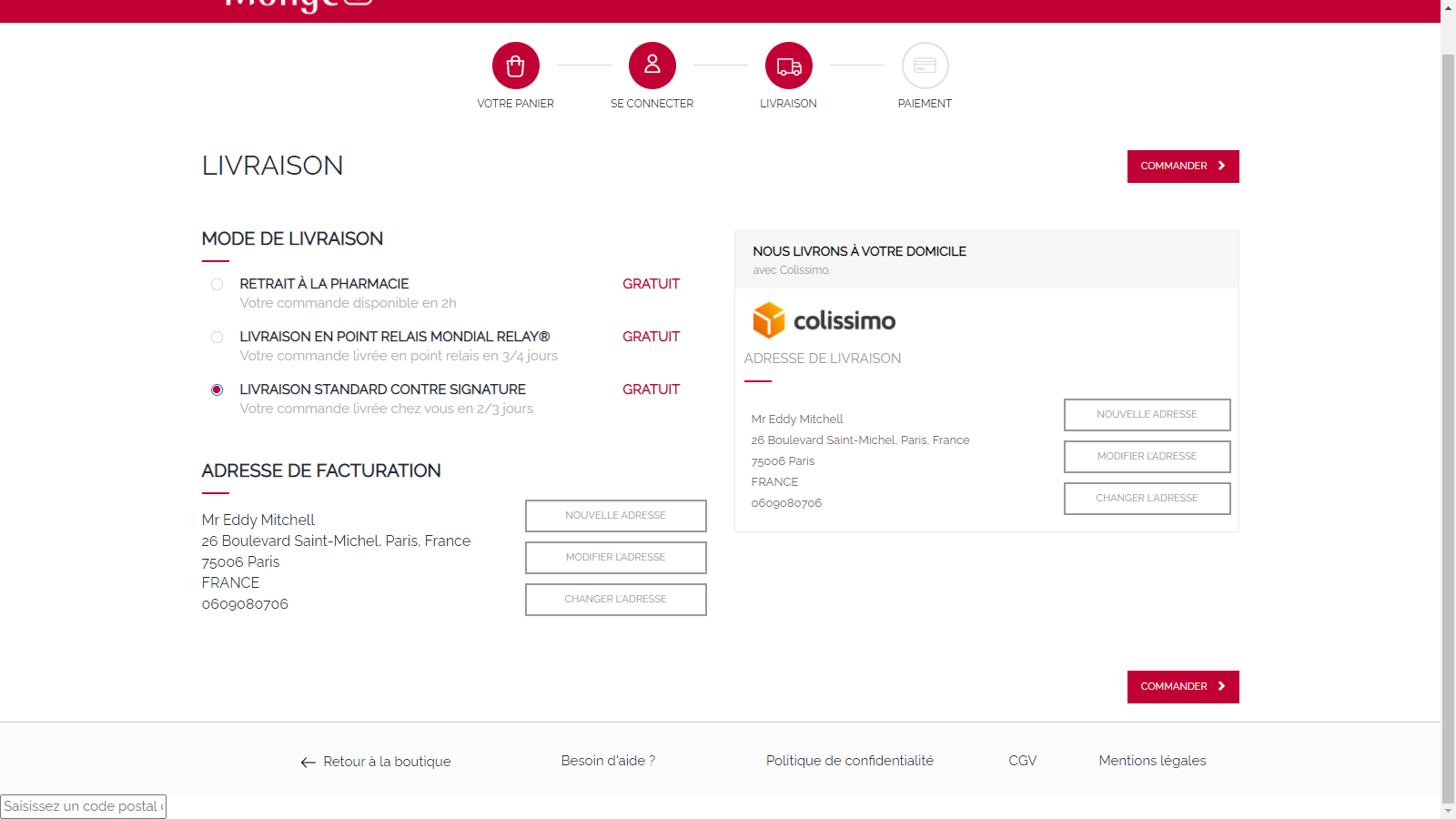The width and height of the screenshot is (1456, 819).
Task: Open the Besoin d'aide link
Action: 608,761
